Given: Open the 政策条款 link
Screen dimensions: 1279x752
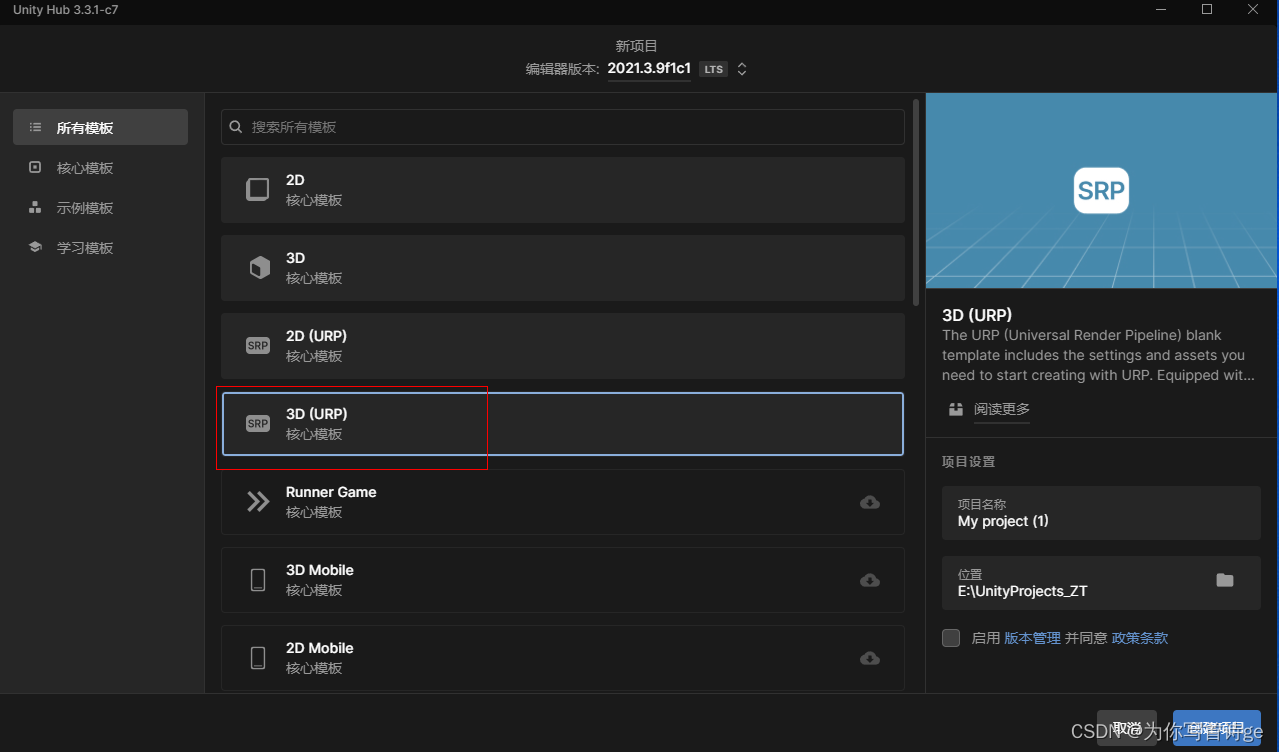Looking at the screenshot, I should point(1140,638).
